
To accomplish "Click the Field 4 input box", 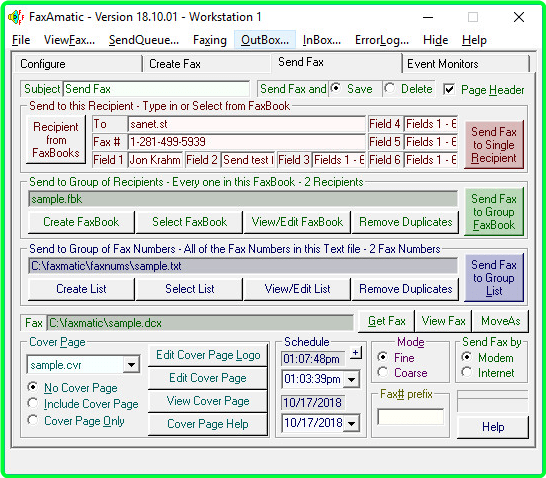I will pos(431,124).
